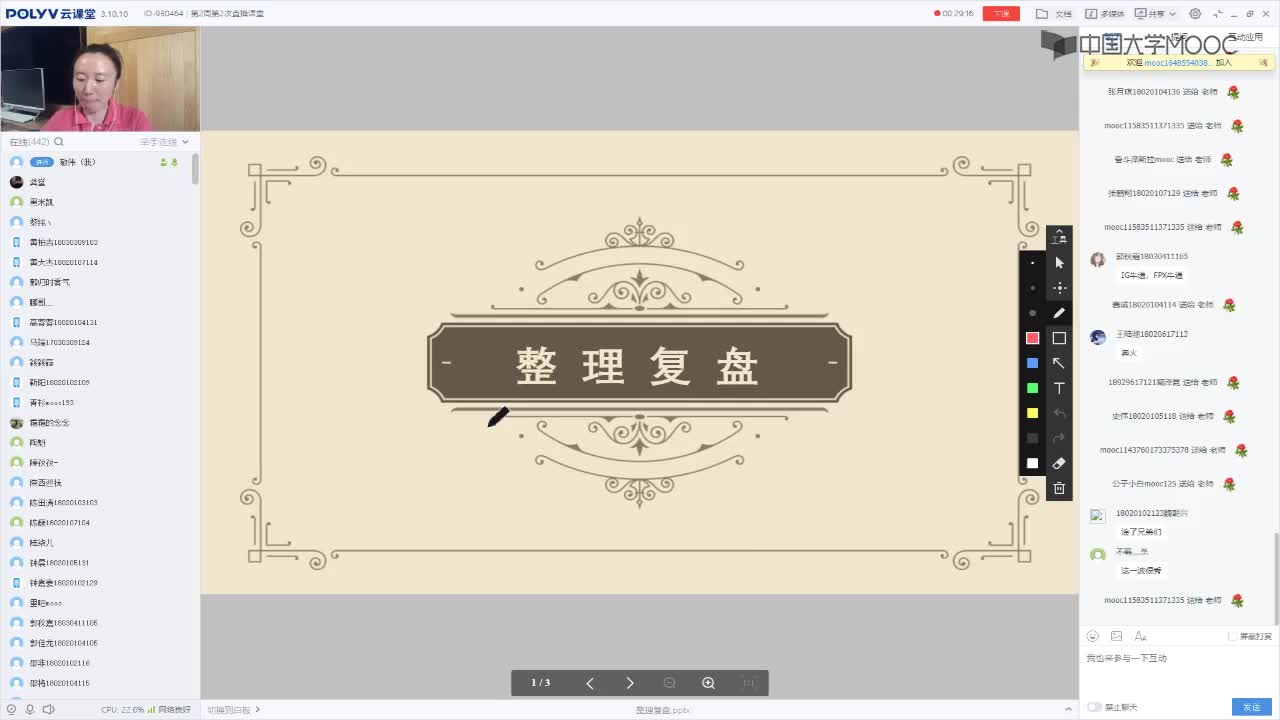Pick the green pen color
The width and height of the screenshot is (1280, 720).
(x=1033, y=388)
